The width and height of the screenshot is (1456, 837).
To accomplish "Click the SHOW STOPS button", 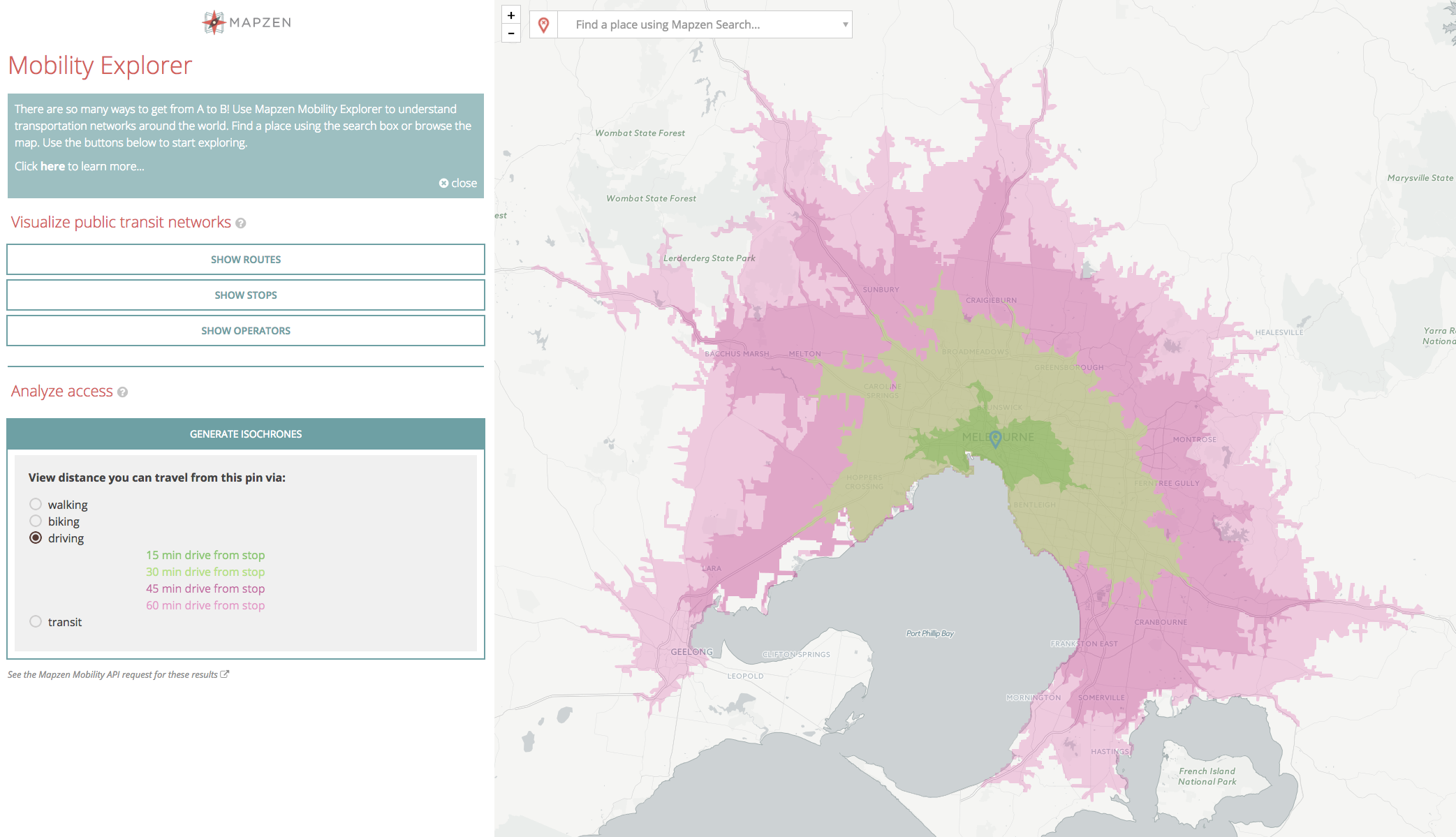I will (246, 295).
